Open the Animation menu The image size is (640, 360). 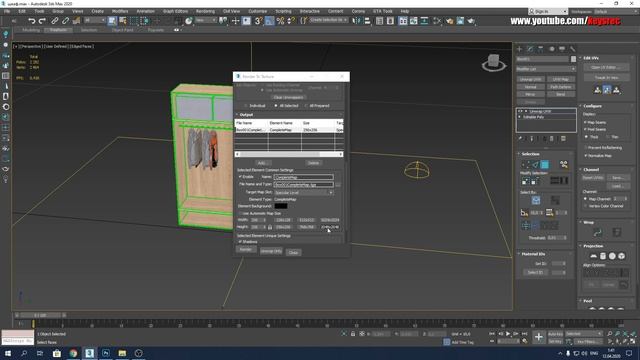point(145,11)
